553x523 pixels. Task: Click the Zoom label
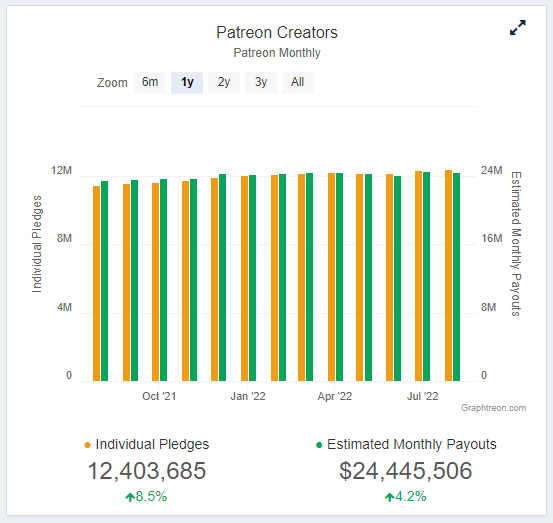pyautogui.click(x=112, y=83)
